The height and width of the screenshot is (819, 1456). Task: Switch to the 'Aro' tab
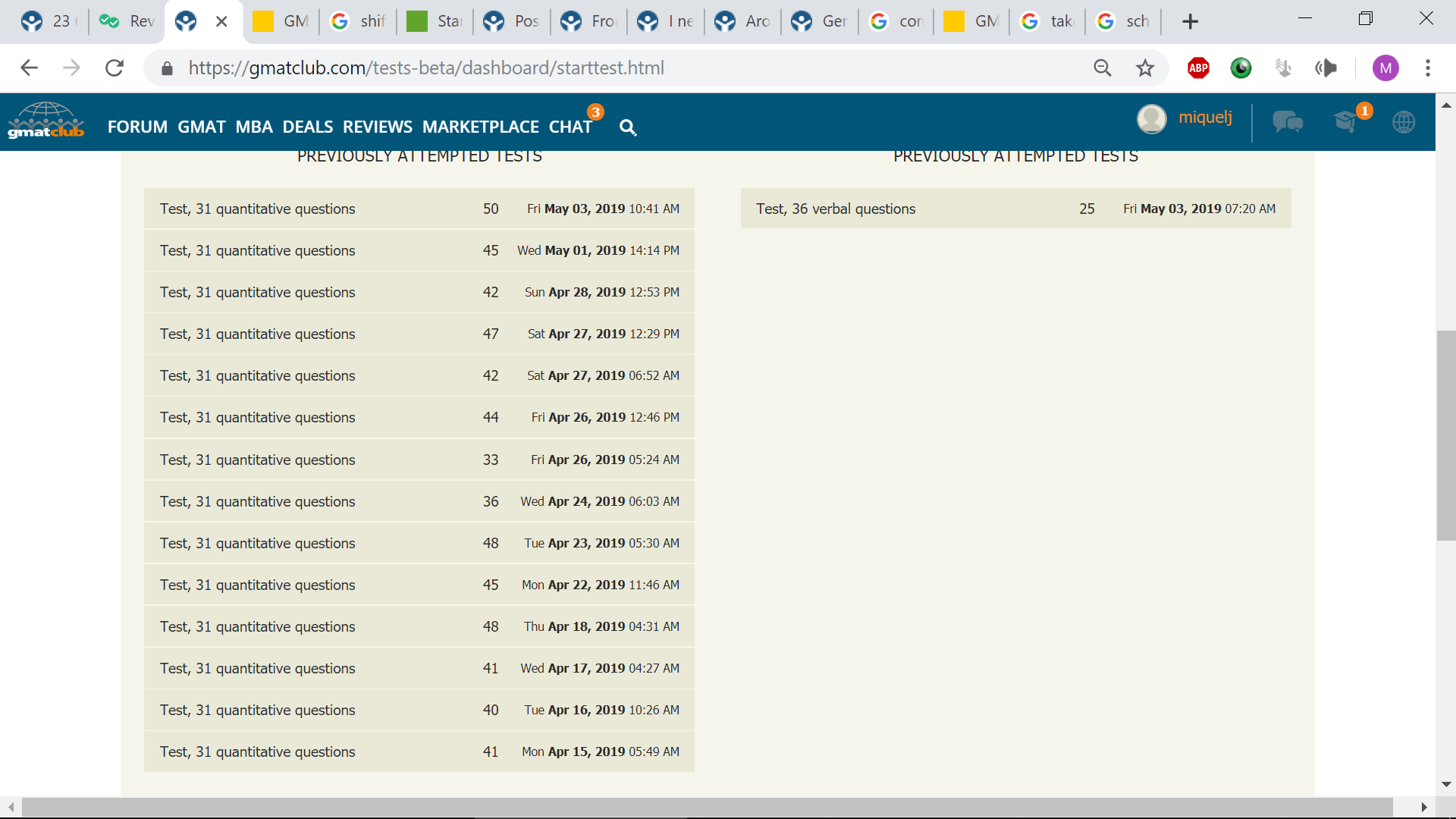[x=743, y=22]
